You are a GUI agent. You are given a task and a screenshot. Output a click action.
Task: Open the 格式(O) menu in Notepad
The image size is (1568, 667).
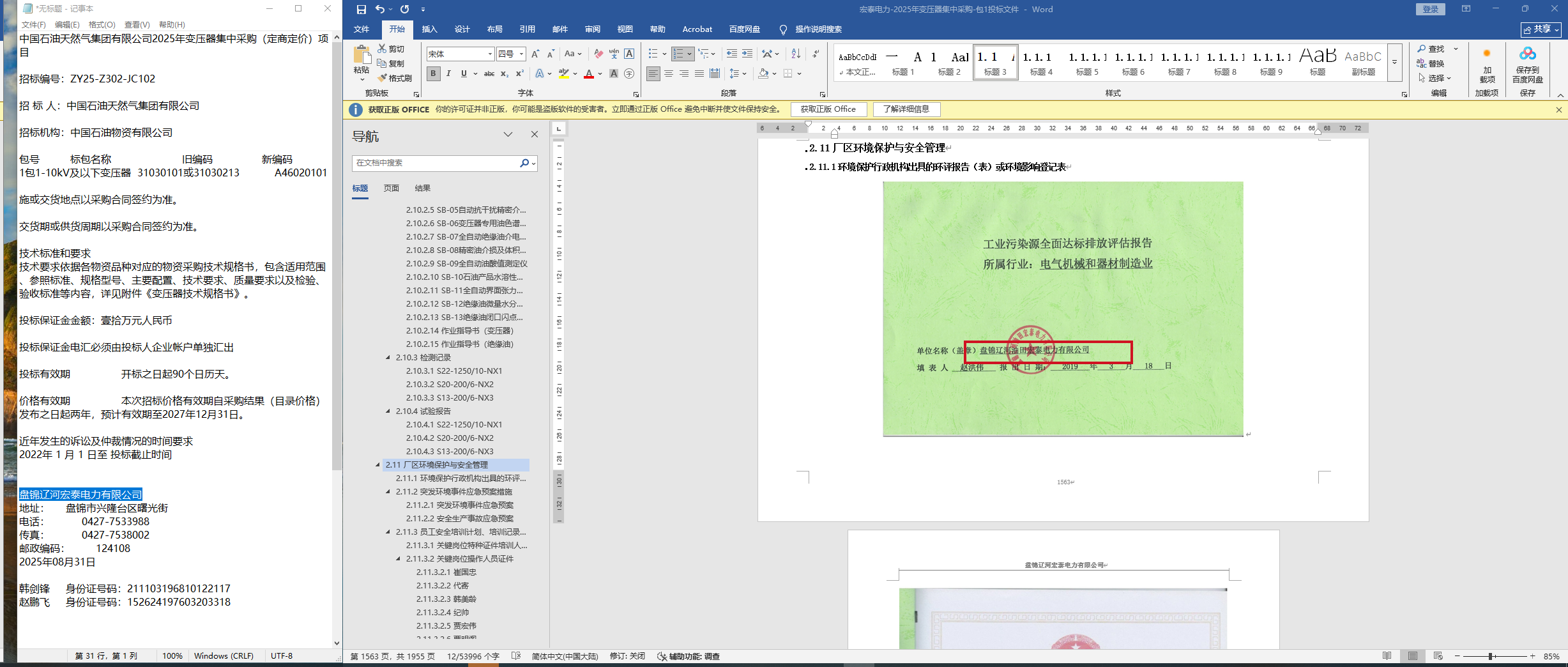(x=102, y=24)
